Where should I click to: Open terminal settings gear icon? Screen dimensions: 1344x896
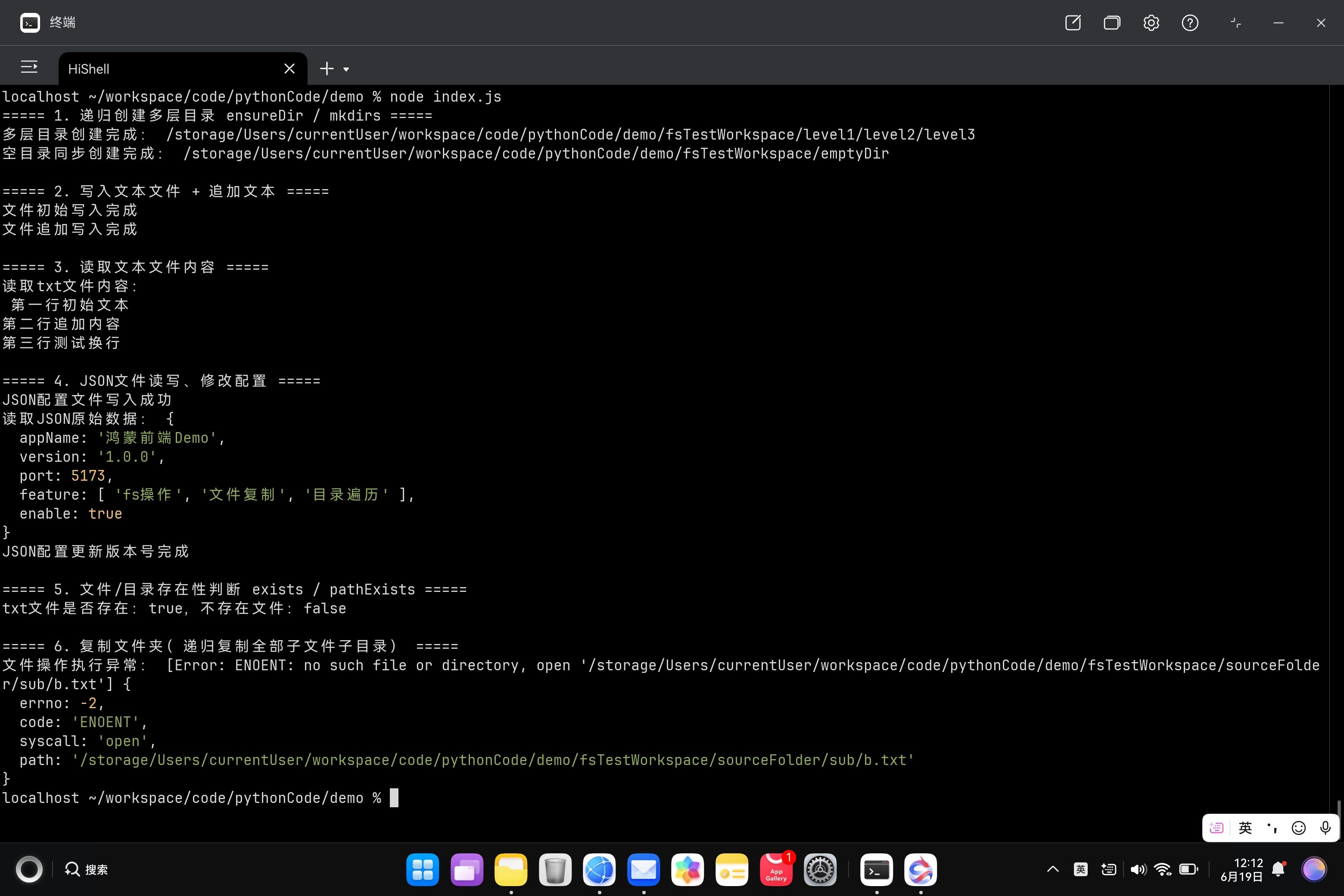coord(1151,23)
